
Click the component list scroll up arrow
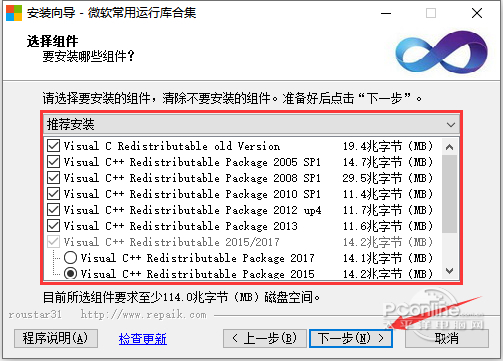coord(450,147)
